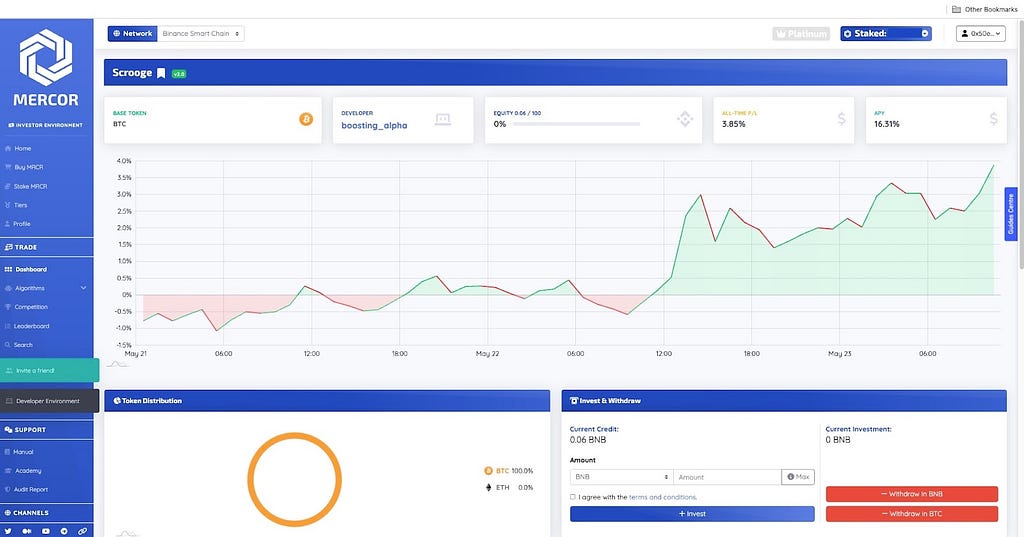Open the Twitter channel icon
Viewport: 1024px width, 537px height.
point(8,531)
